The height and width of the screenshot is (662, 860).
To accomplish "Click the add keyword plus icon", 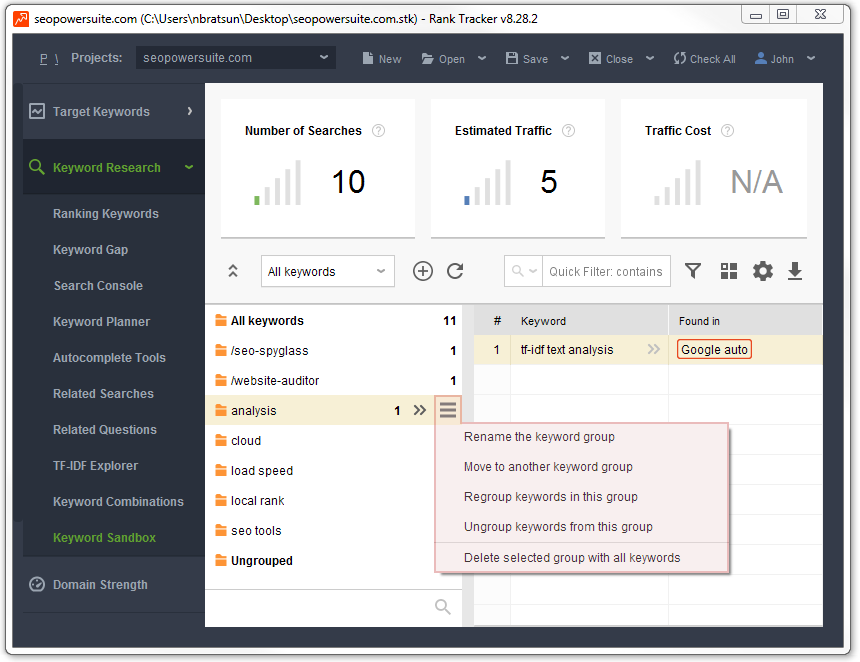I will 422,271.
